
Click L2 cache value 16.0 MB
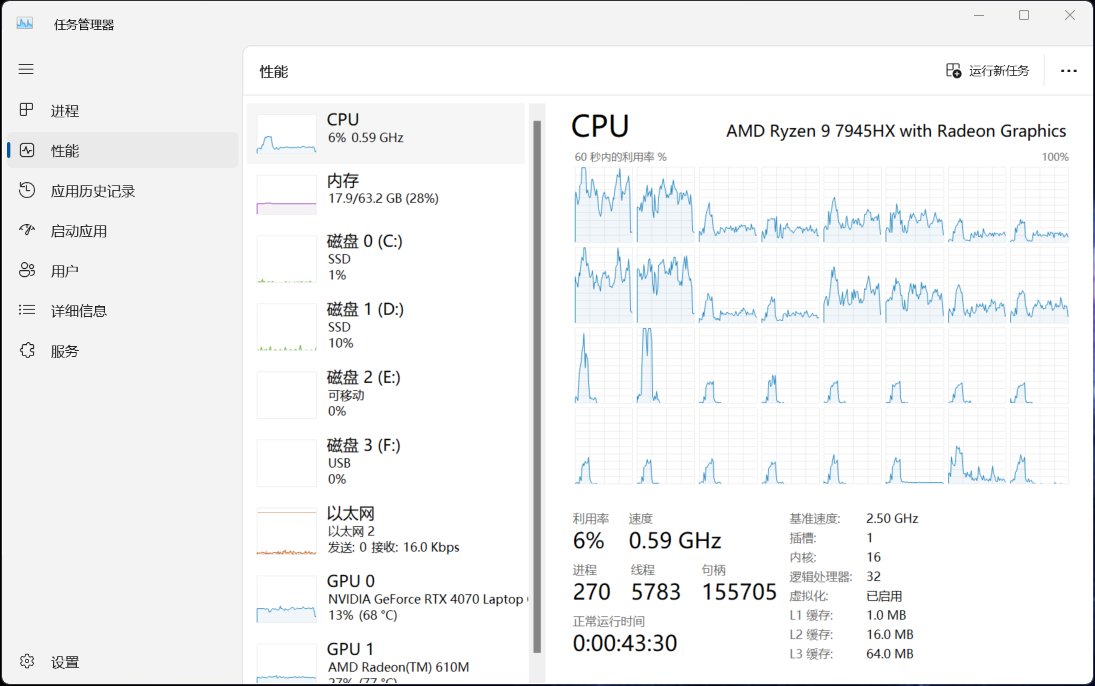pos(890,634)
